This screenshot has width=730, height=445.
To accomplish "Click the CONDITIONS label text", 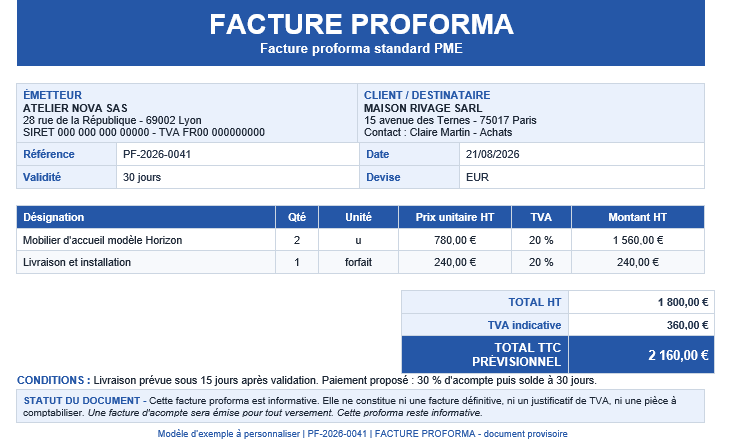I will tap(54, 380).
